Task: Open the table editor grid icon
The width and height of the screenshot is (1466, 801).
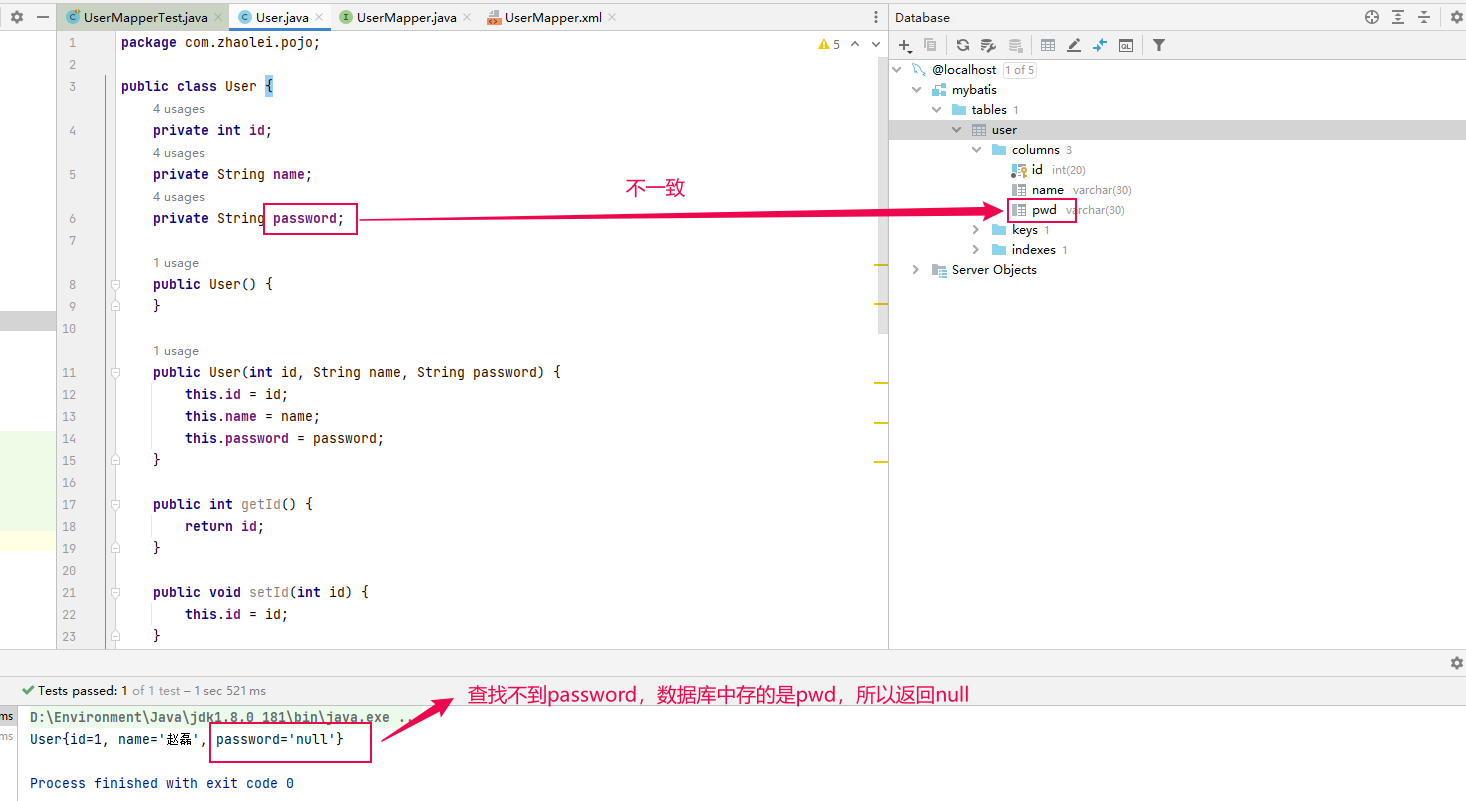Action: click(1048, 45)
